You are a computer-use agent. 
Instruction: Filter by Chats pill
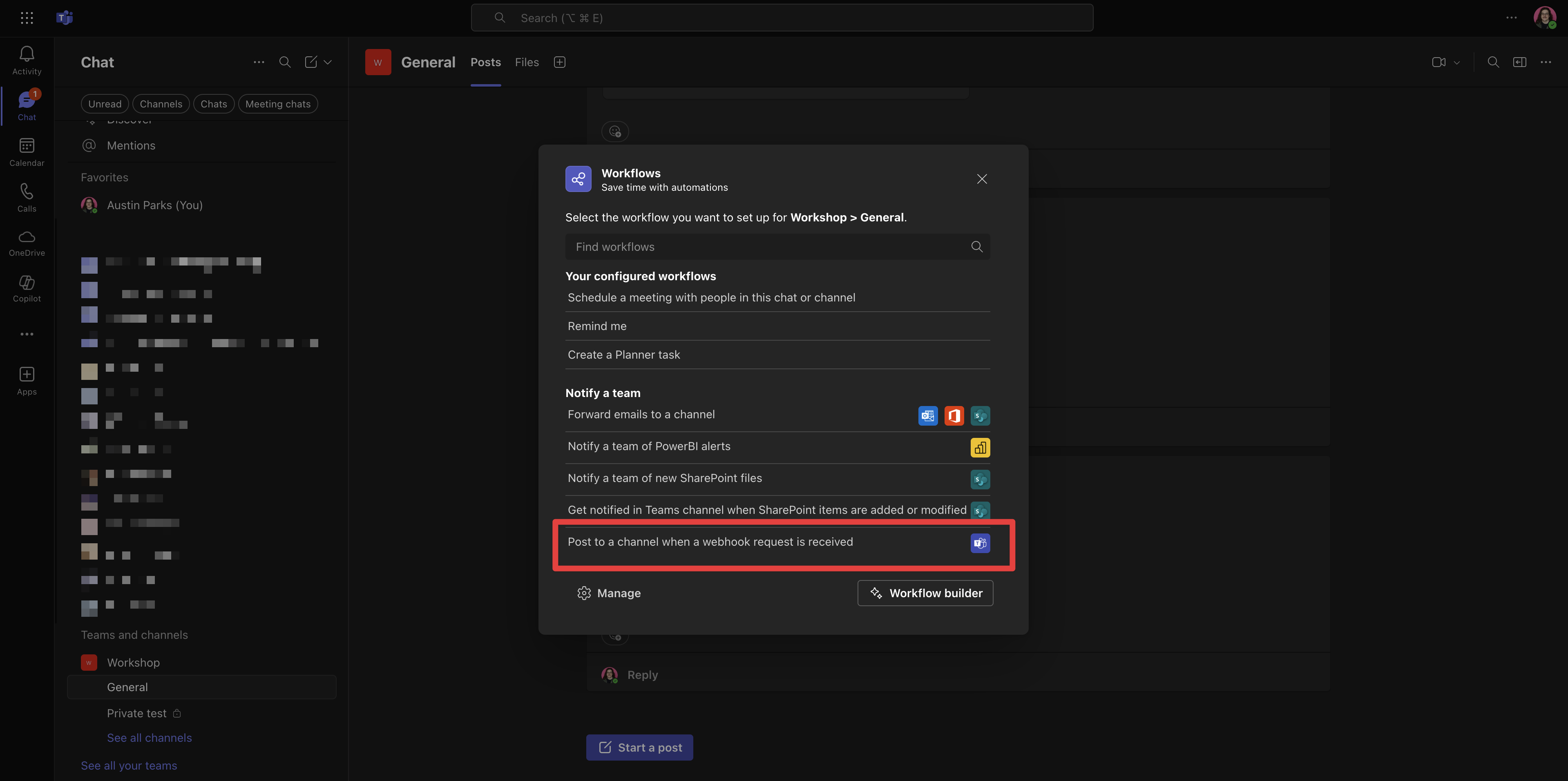coord(214,104)
